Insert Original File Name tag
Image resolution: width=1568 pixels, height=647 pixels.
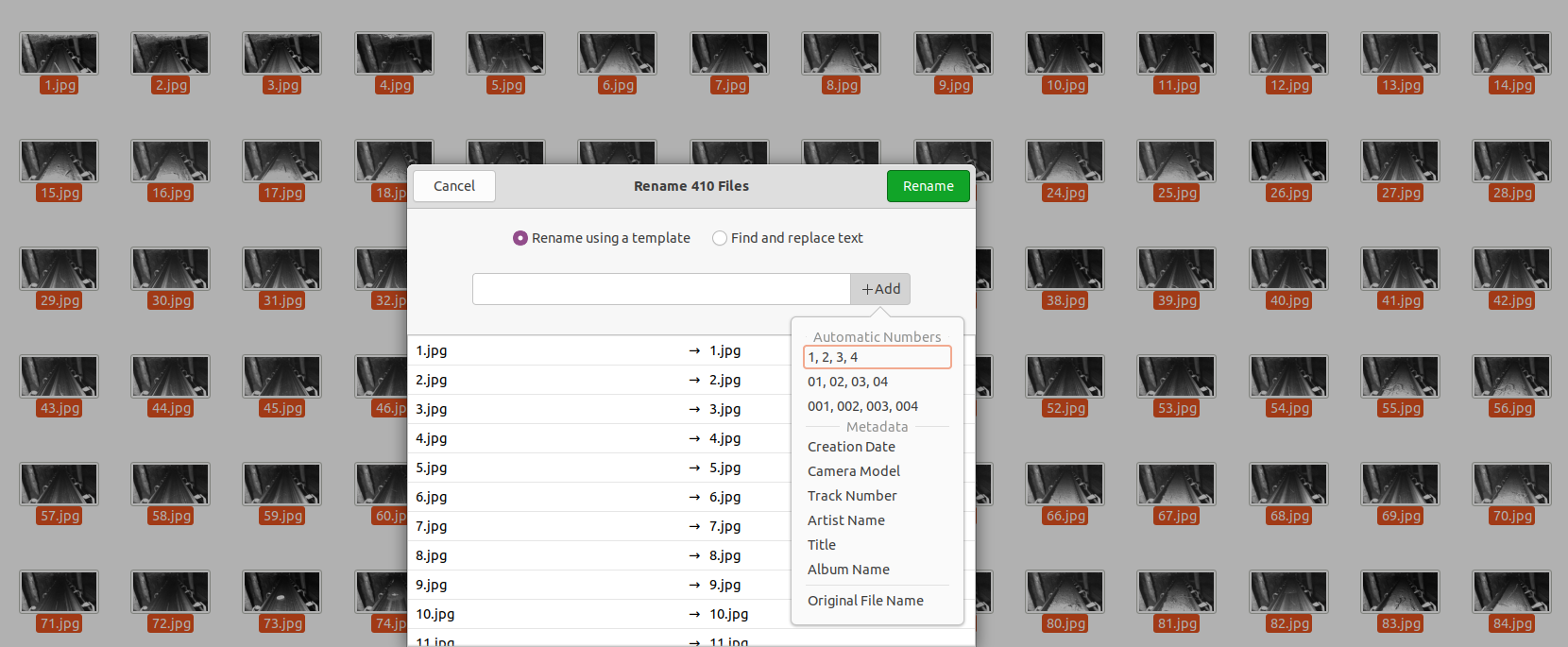click(865, 601)
